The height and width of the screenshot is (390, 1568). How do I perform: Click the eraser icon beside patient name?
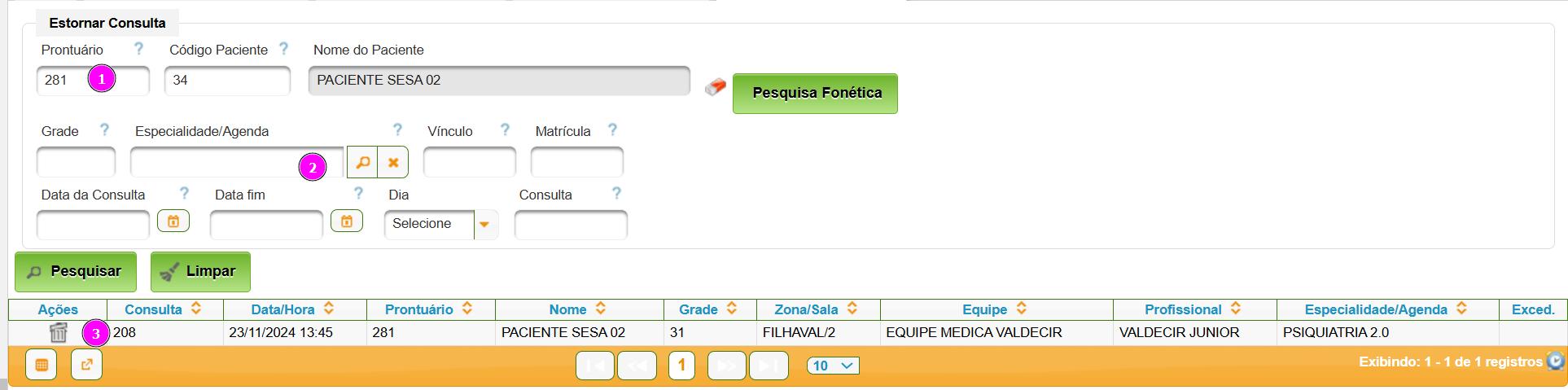[x=716, y=87]
